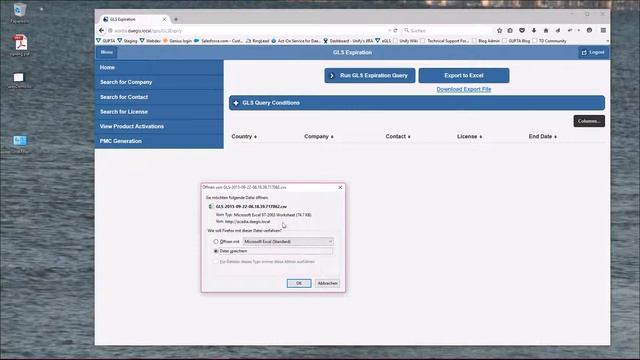Viewport: 640px width, 360px height.
Task: Tick the always-do-this-for-this-file-type checkbox
Action: click(x=216, y=262)
